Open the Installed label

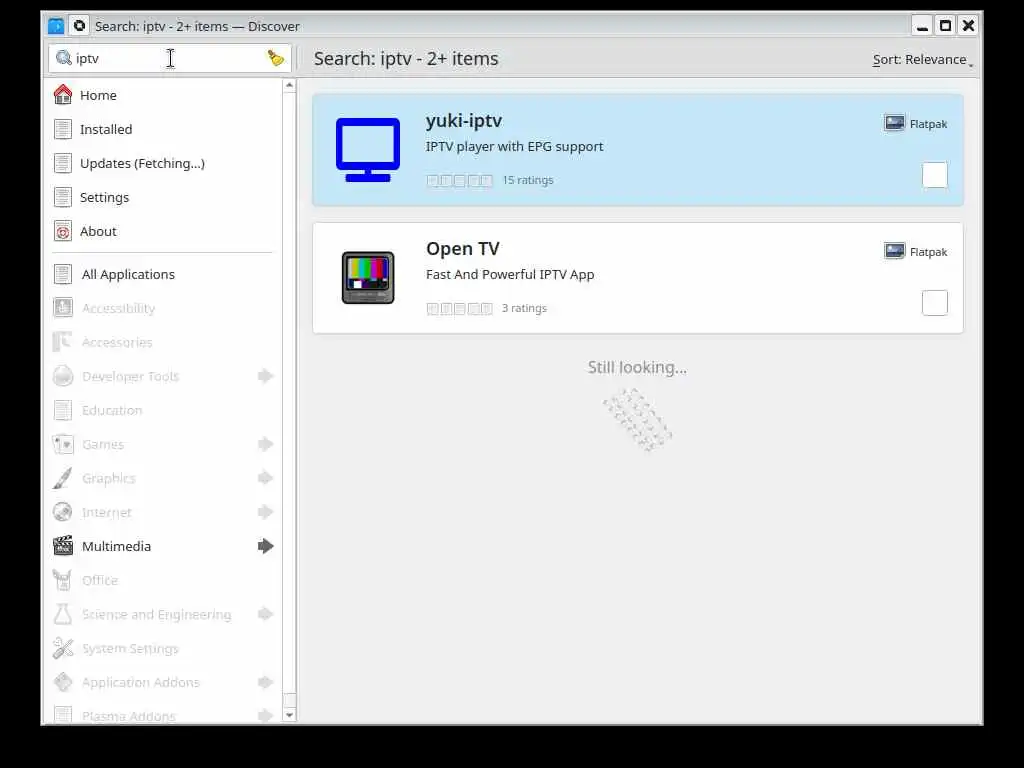coord(106,129)
